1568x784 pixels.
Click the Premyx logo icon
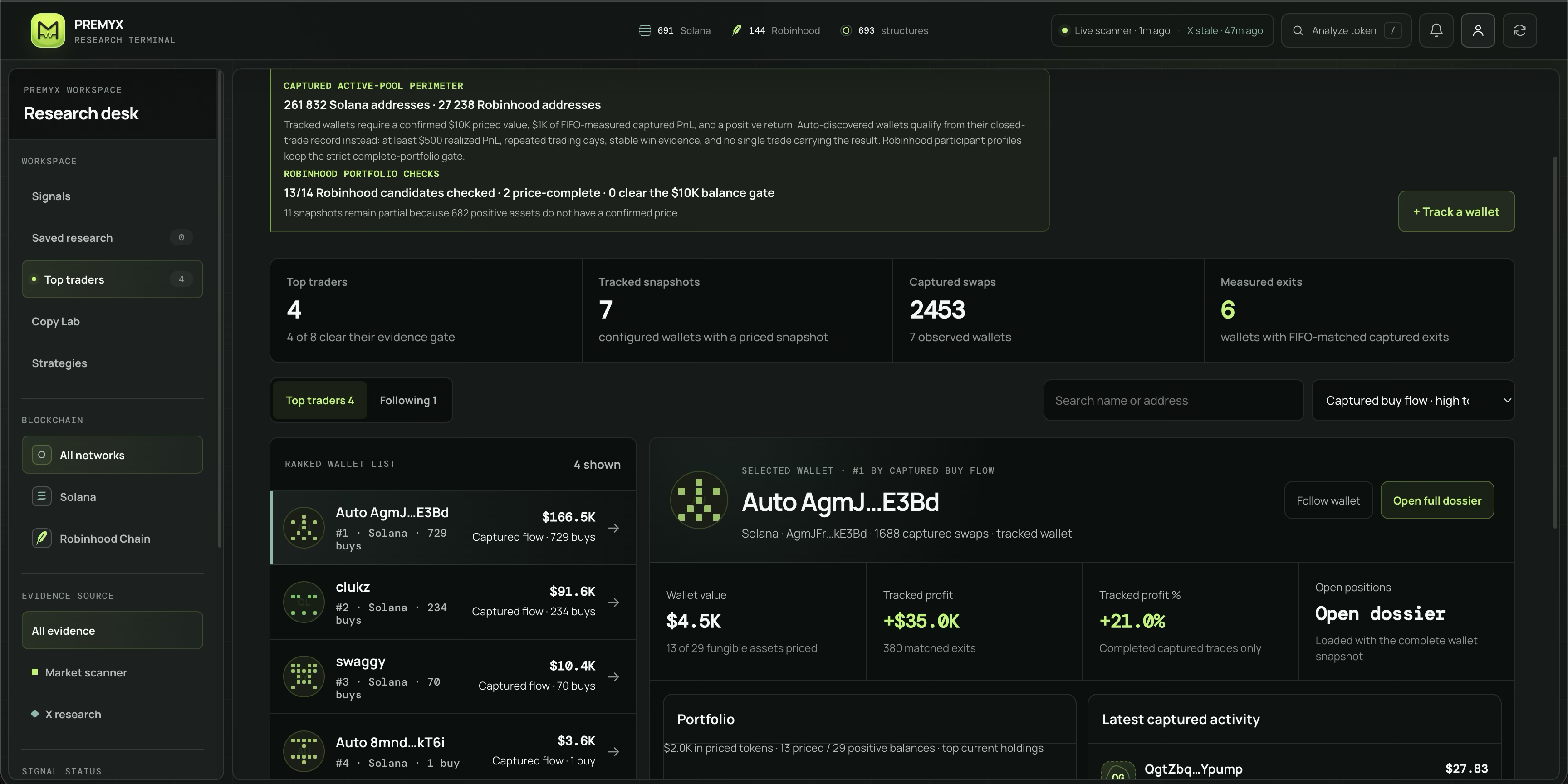point(48,30)
